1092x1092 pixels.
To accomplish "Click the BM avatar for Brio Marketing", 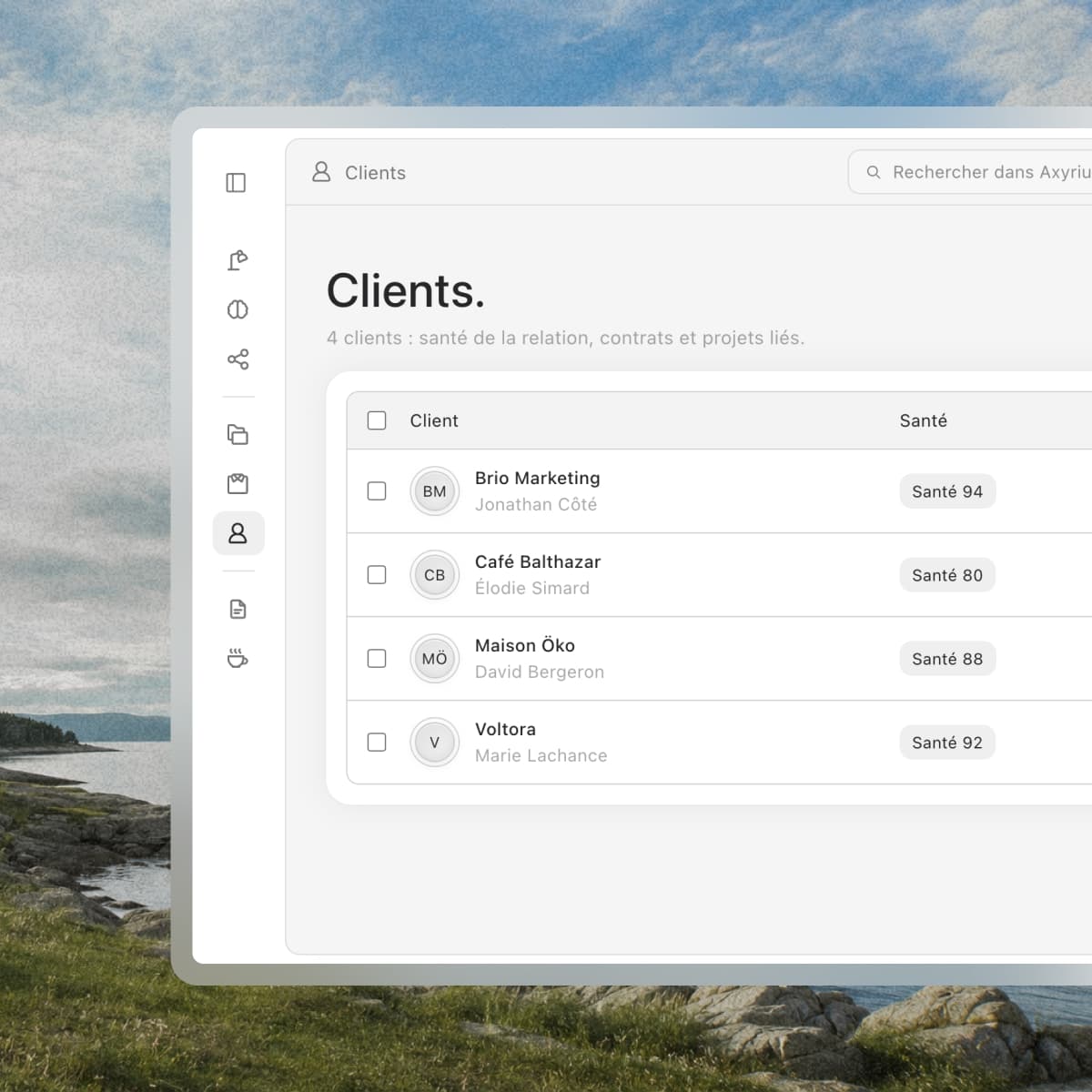I will point(435,491).
